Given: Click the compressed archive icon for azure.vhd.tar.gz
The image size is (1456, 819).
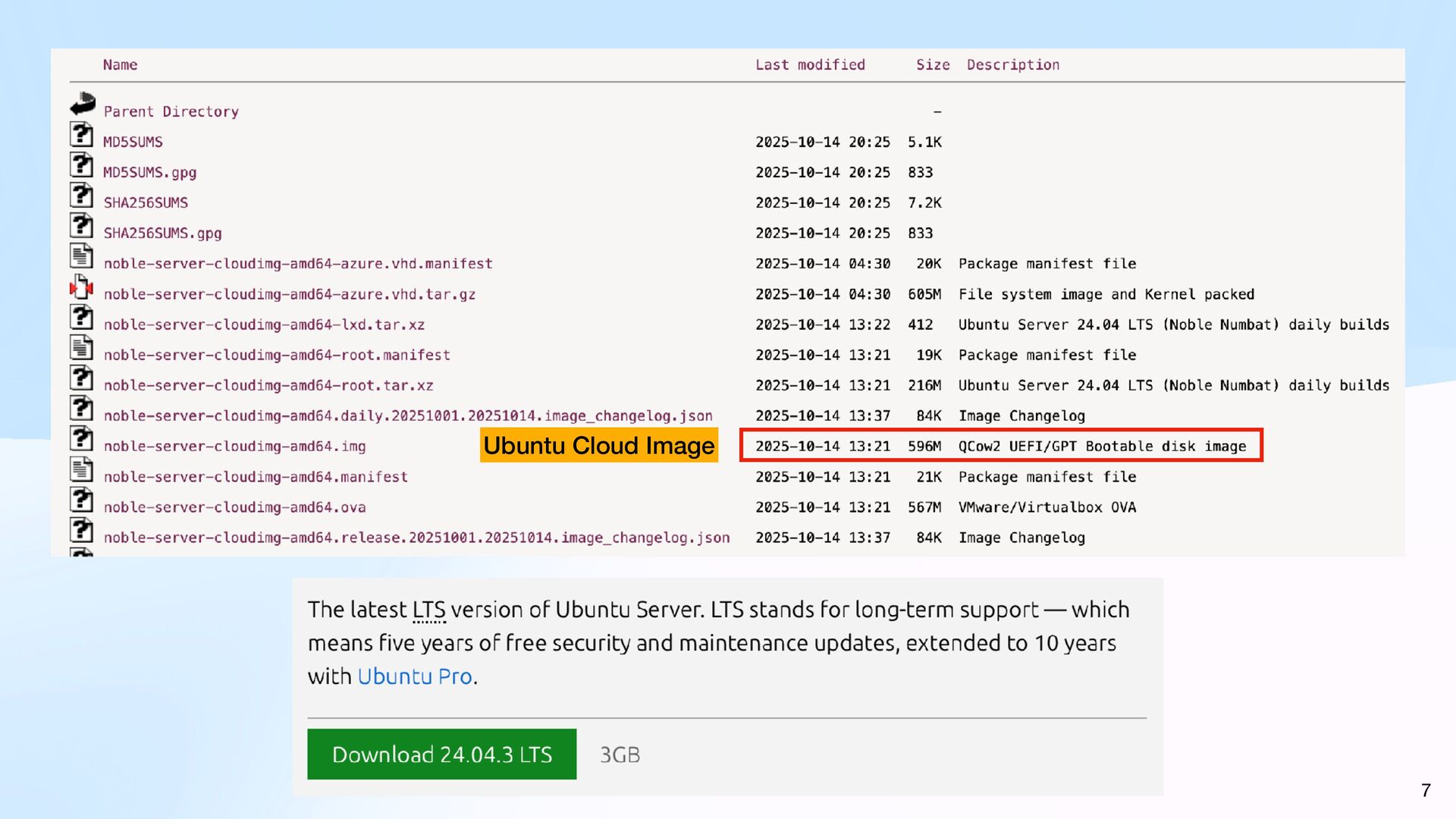Looking at the screenshot, I should click(x=82, y=287).
